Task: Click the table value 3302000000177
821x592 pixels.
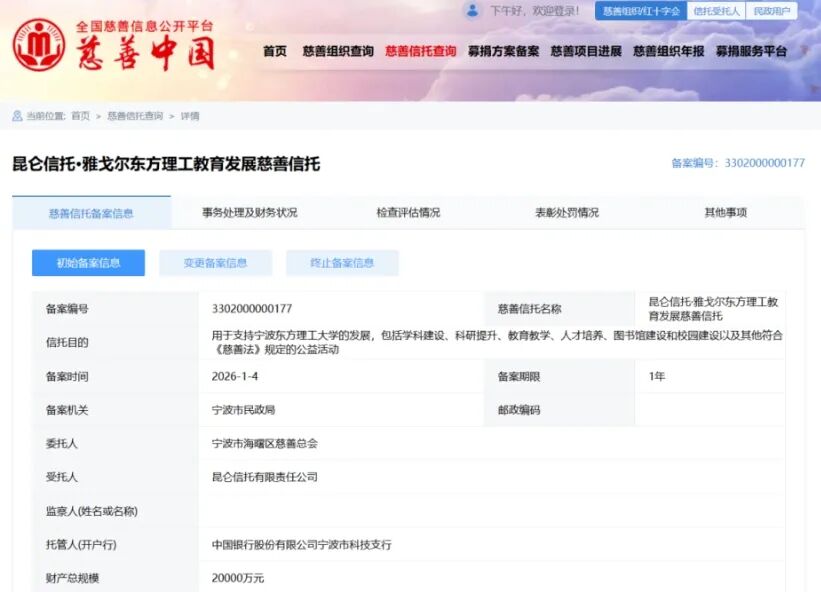Action: point(252,308)
